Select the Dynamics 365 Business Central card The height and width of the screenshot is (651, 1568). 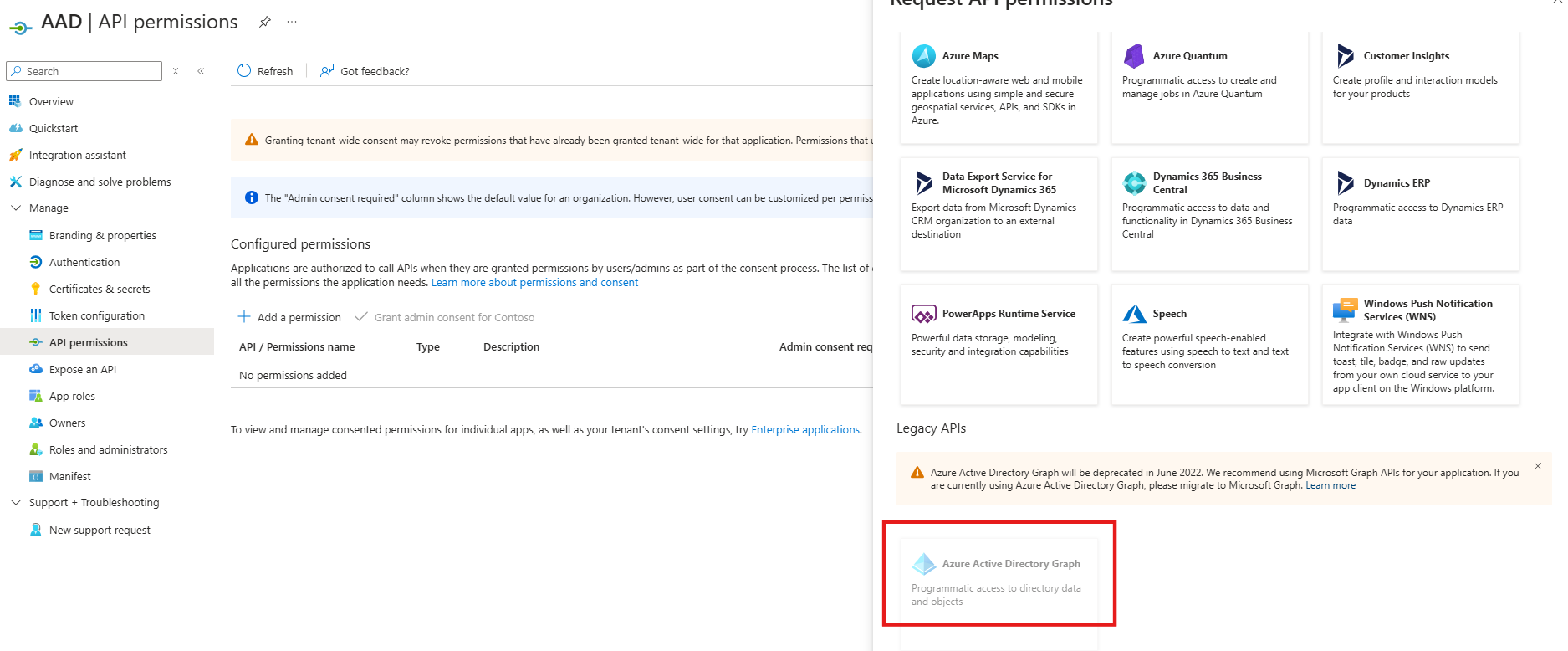click(1210, 214)
